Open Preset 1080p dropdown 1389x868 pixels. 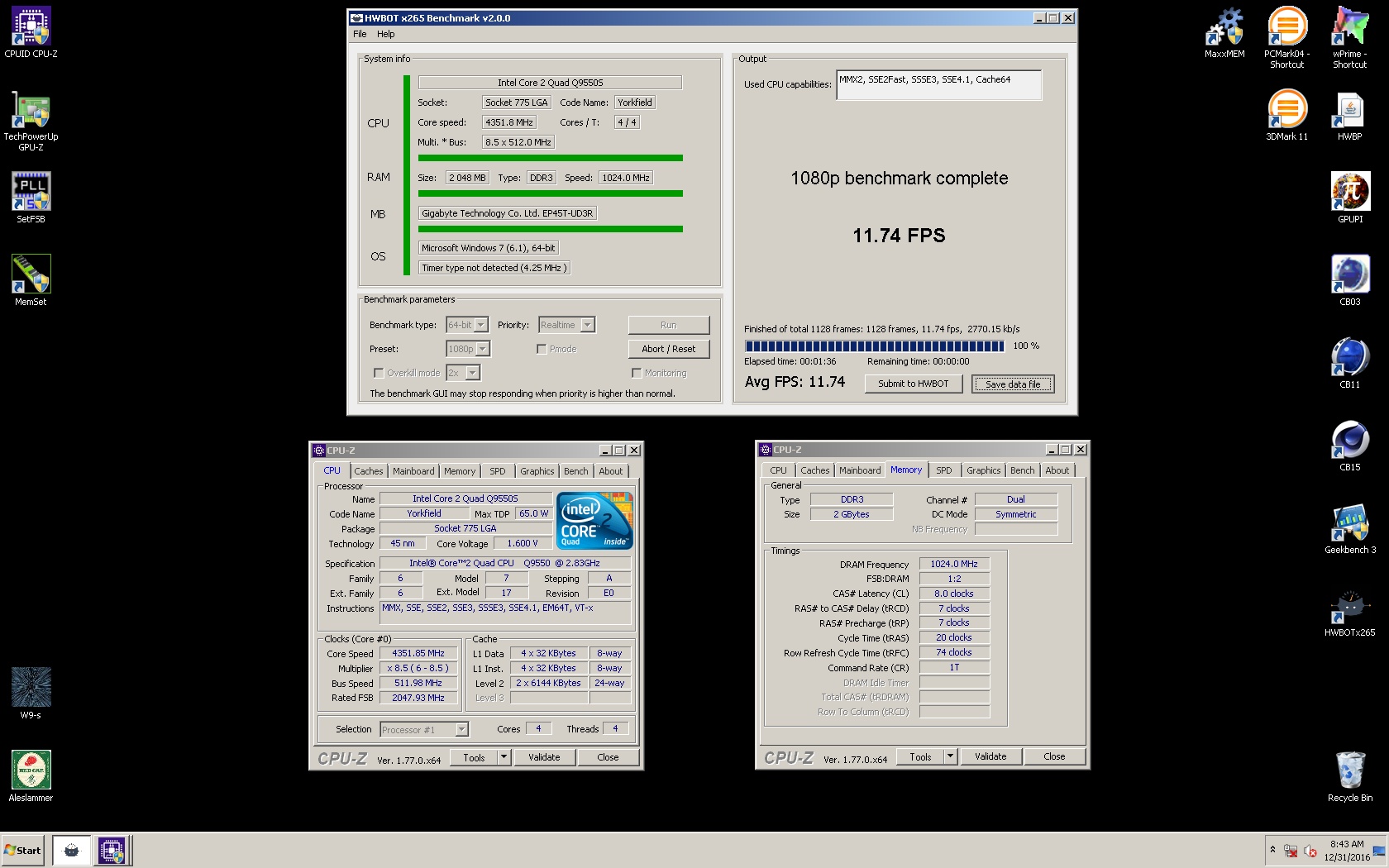pyautogui.click(x=468, y=349)
